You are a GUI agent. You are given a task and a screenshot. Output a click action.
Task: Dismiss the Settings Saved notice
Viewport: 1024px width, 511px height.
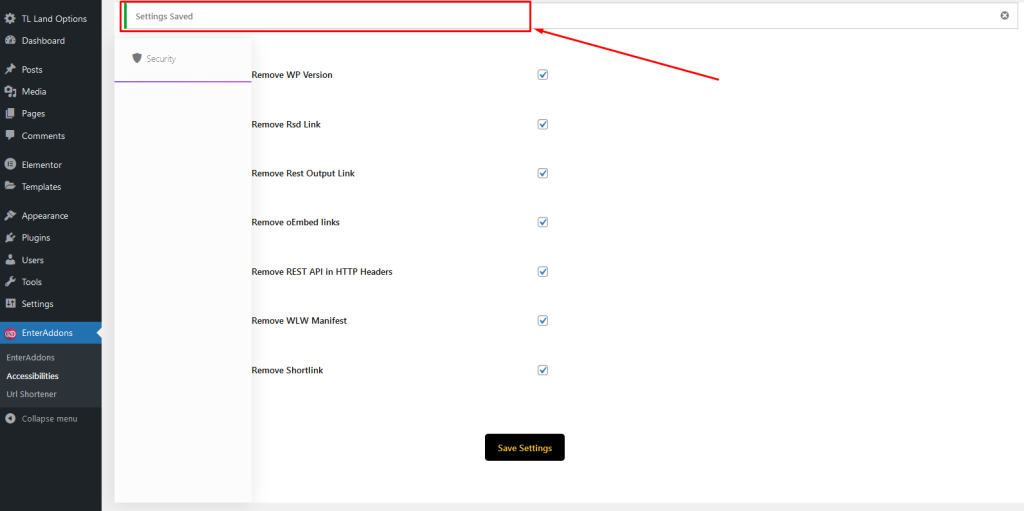[1004, 16]
